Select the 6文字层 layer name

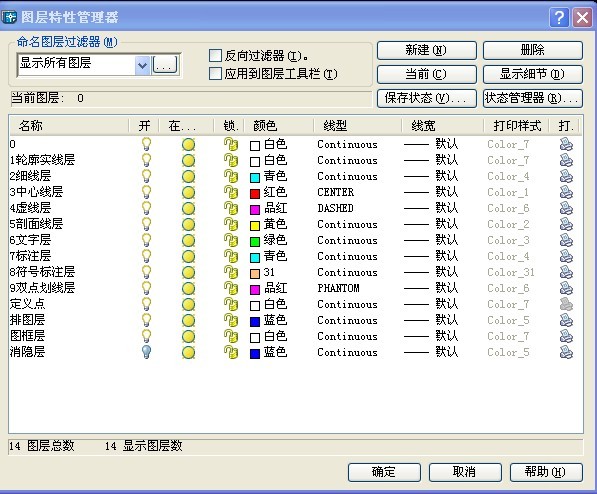(x=30, y=240)
